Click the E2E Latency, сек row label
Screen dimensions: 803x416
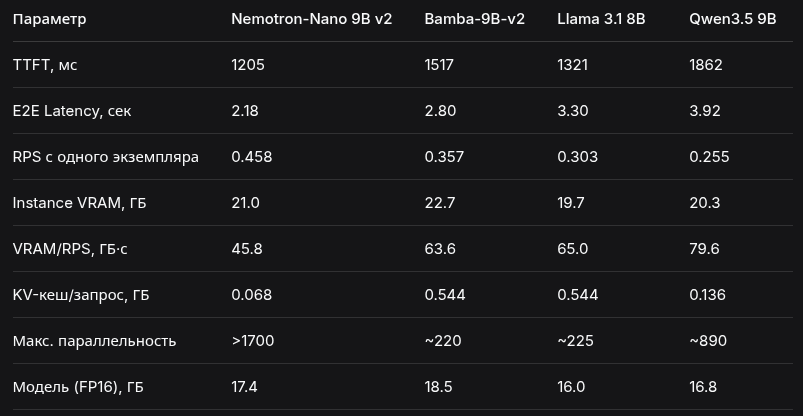72,111
